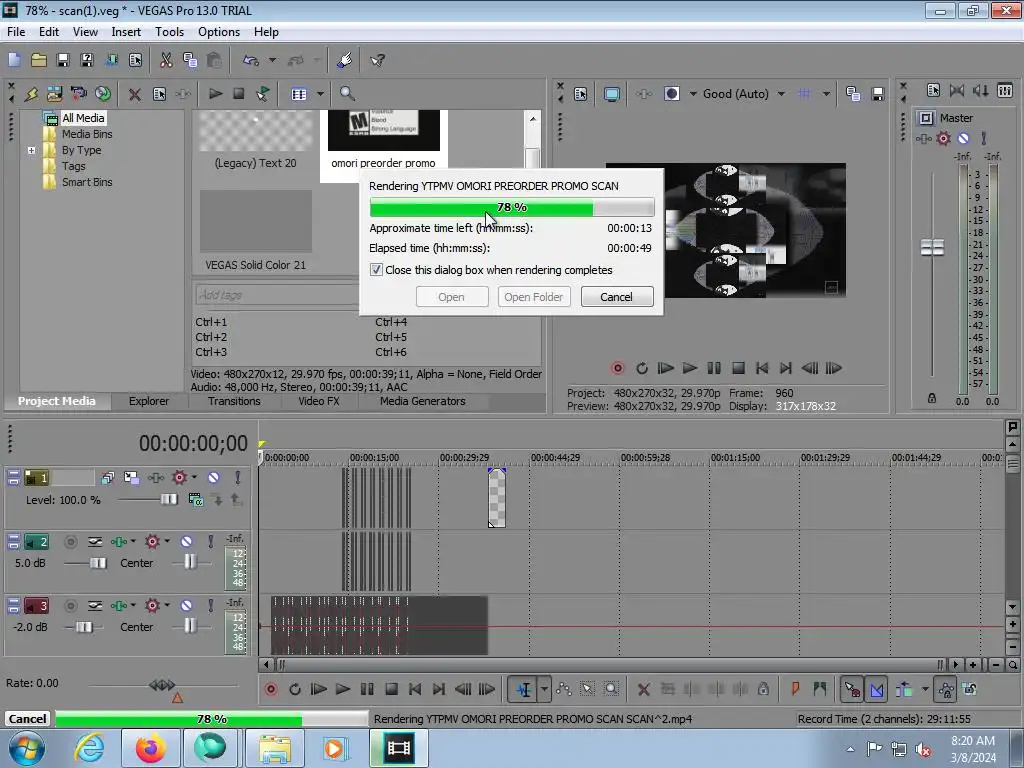This screenshot has height=768, width=1024.
Task: Copy snapshot to clipboard in preview toolbar
Action: pos(853,94)
